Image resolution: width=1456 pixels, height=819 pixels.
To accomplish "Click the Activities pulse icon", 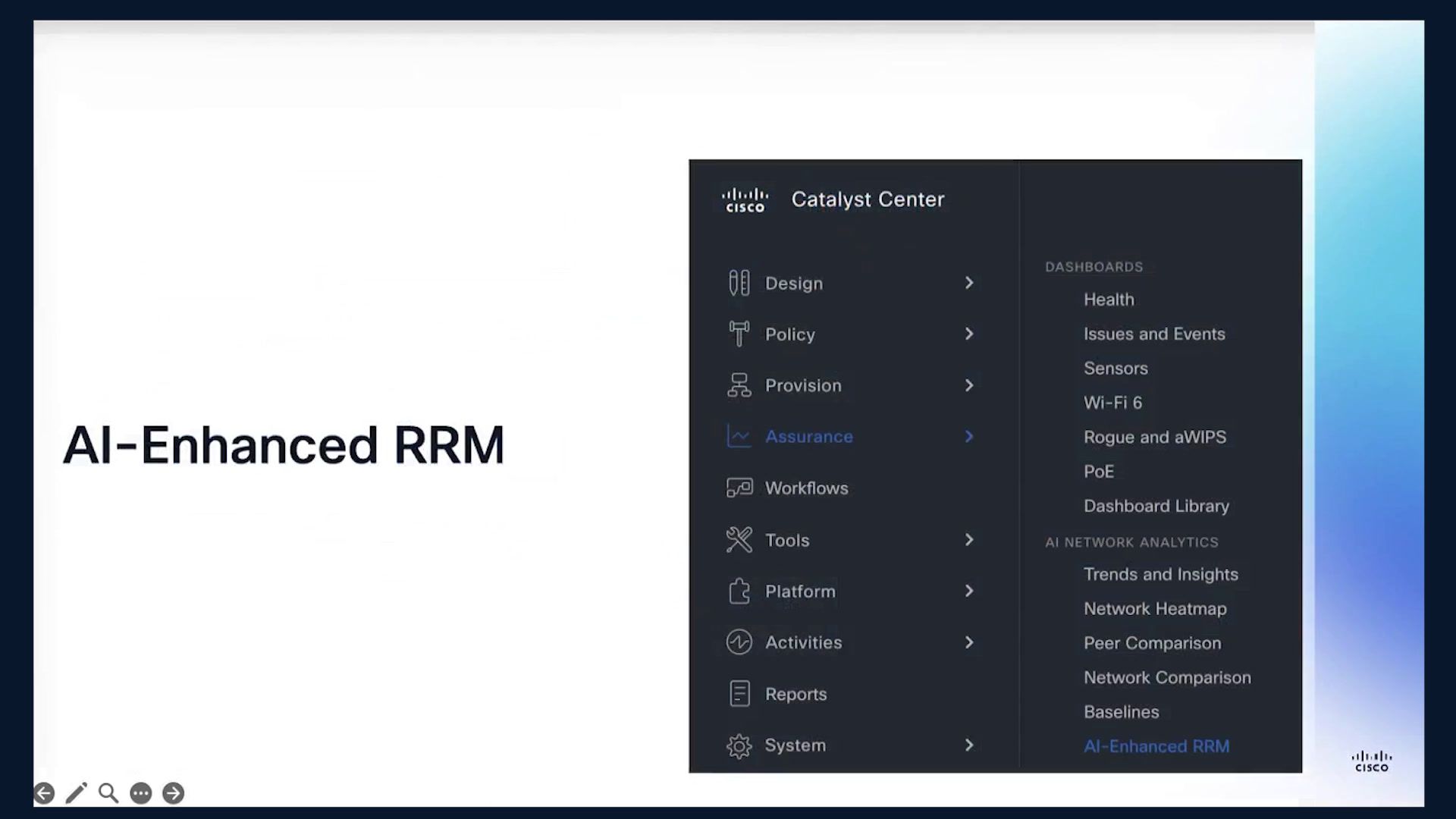I will (x=739, y=642).
